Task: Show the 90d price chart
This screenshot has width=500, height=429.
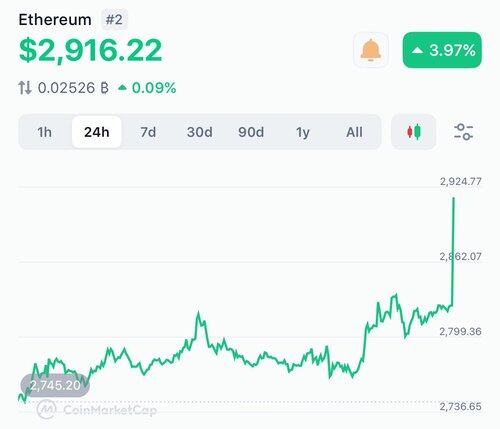Action: (251, 132)
